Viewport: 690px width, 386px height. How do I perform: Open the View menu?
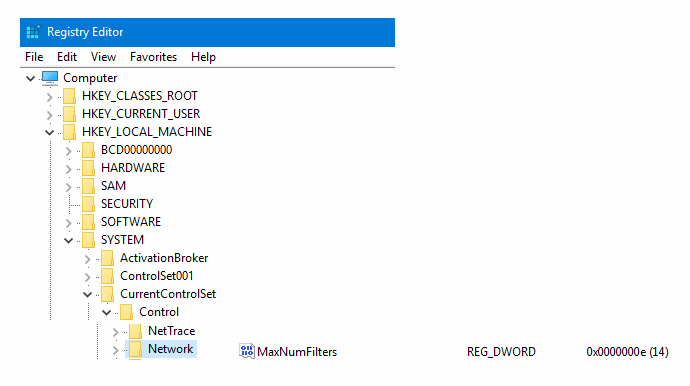pyautogui.click(x=103, y=57)
